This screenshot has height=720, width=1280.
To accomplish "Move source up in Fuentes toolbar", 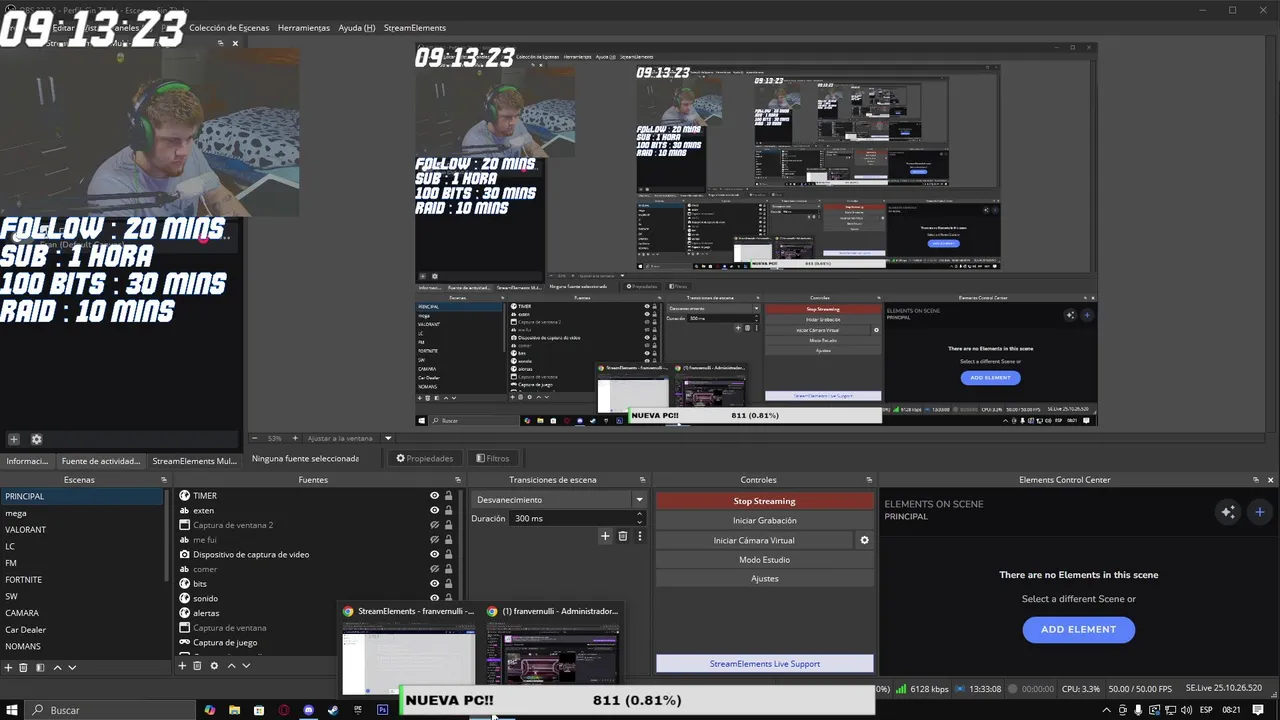I will 231,665.
